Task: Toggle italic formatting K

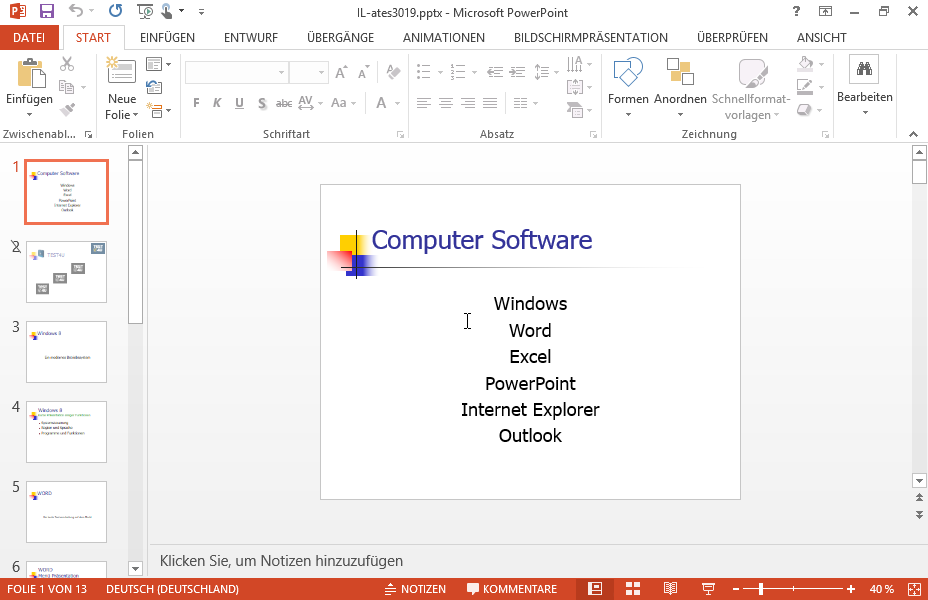Action: pyautogui.click(x=217, y=104)
